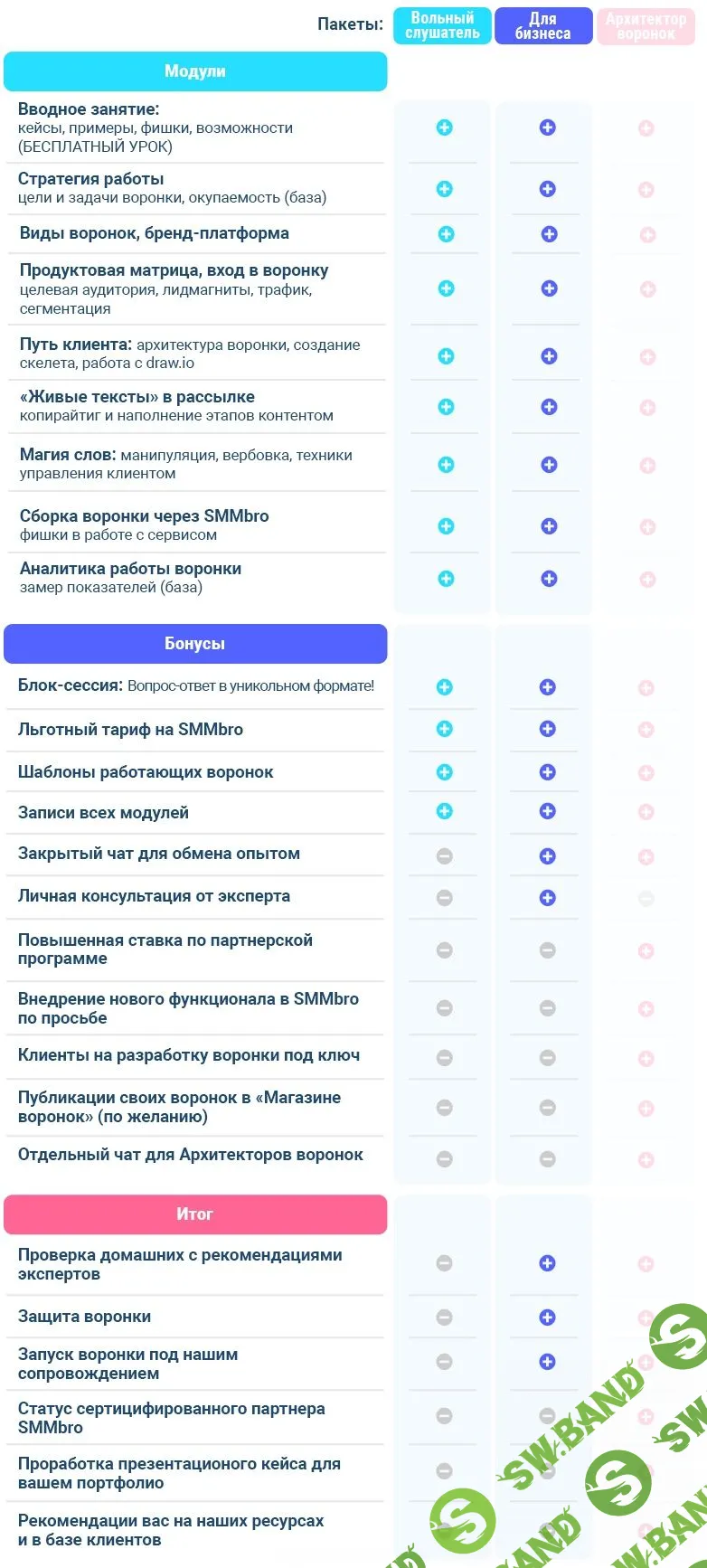
Task: Select the plus icon for Стратегия работы under Для бизнеса
Action: pos(546,186)
